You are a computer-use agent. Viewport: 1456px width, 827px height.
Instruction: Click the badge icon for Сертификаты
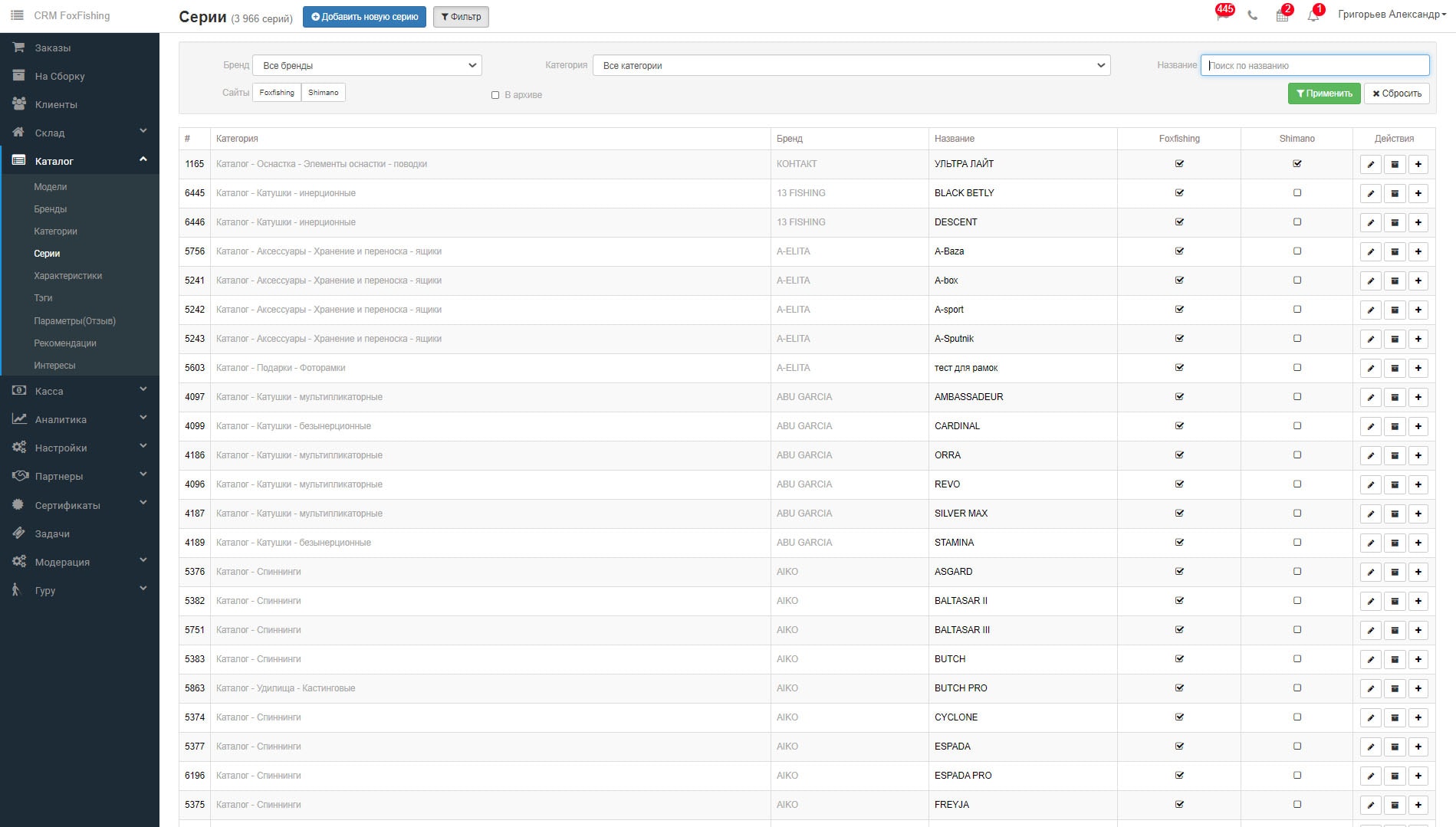18,505
